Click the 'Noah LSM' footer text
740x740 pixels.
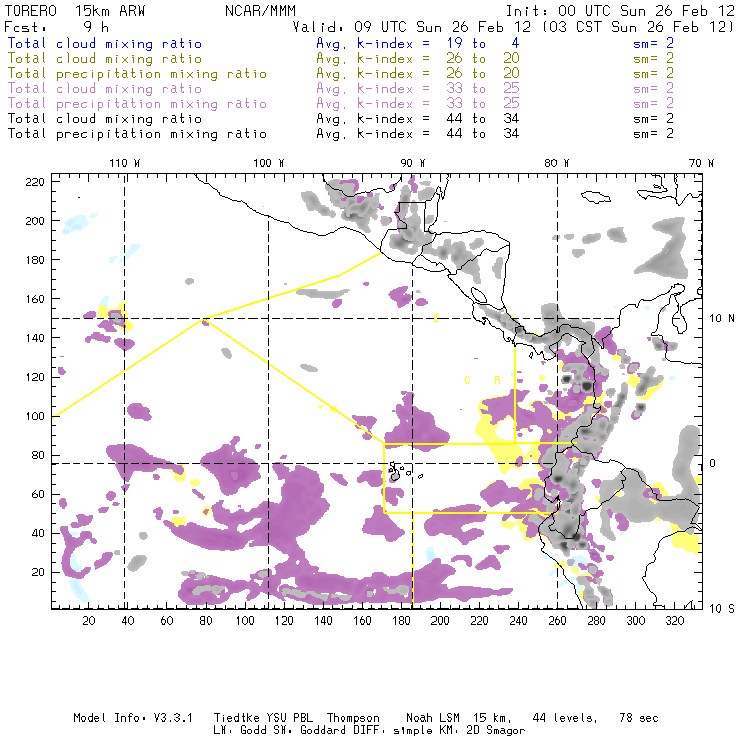pos(433,718)
